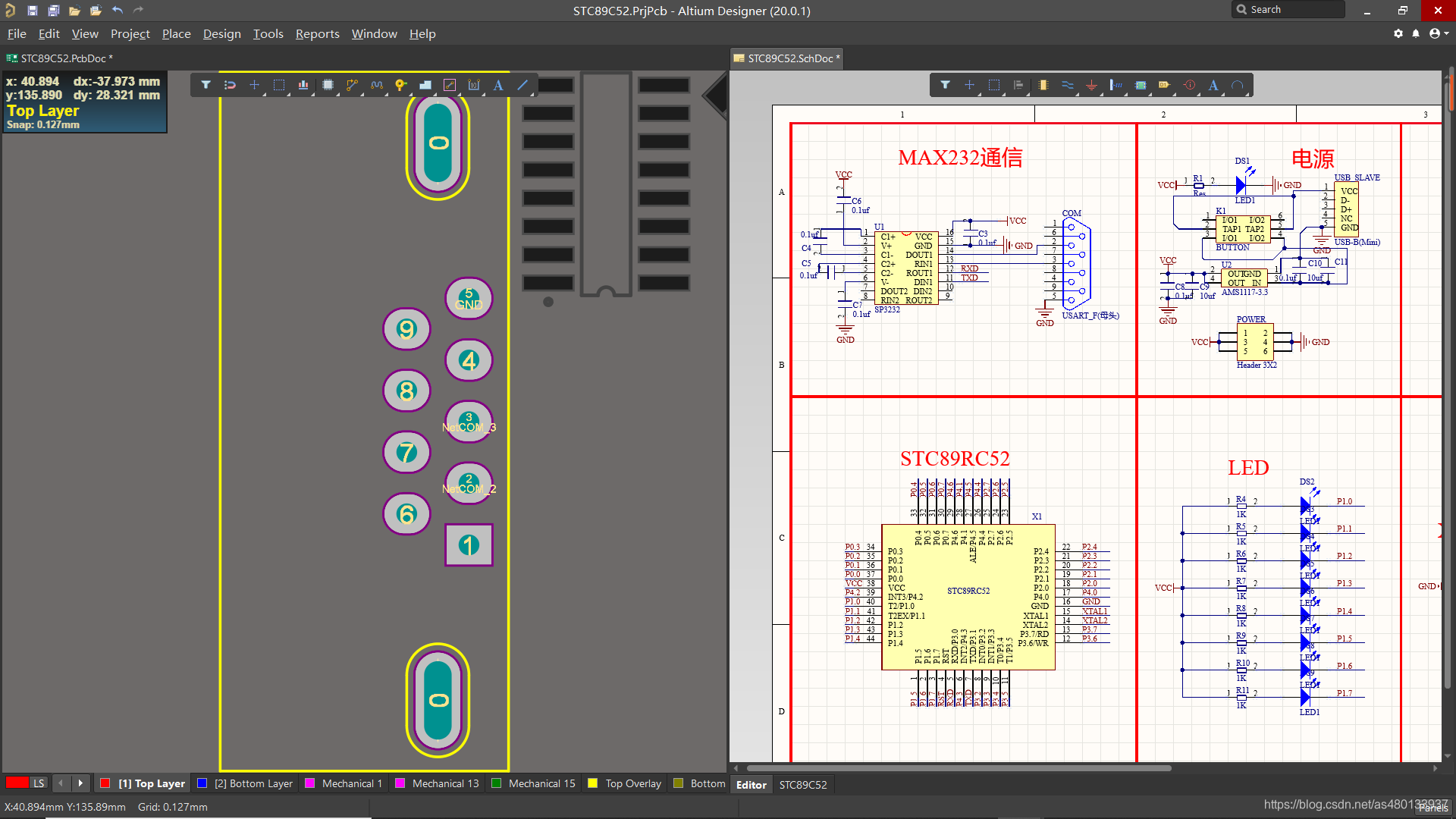Expand the selection rectangle tool dropdown in PCB toolbar
This screenshot has height=819, width=1456.
pos(287,93)
